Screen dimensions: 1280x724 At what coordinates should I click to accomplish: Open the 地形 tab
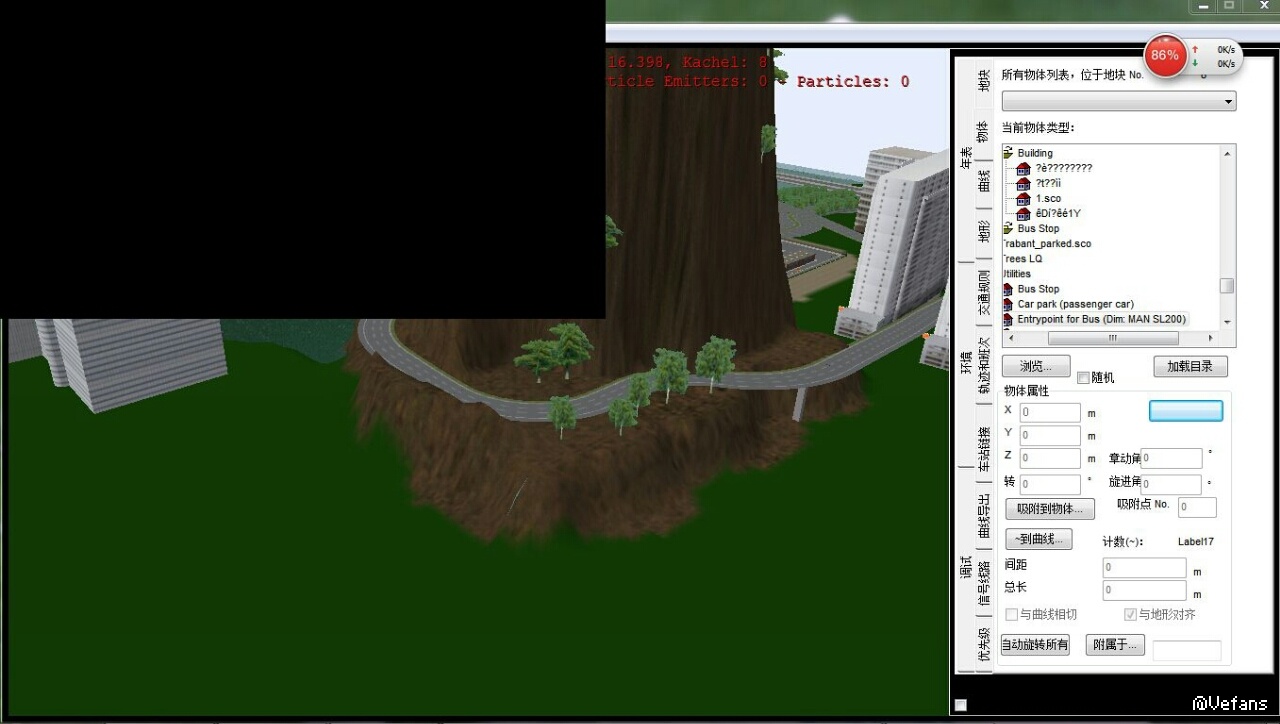[983, 232]
